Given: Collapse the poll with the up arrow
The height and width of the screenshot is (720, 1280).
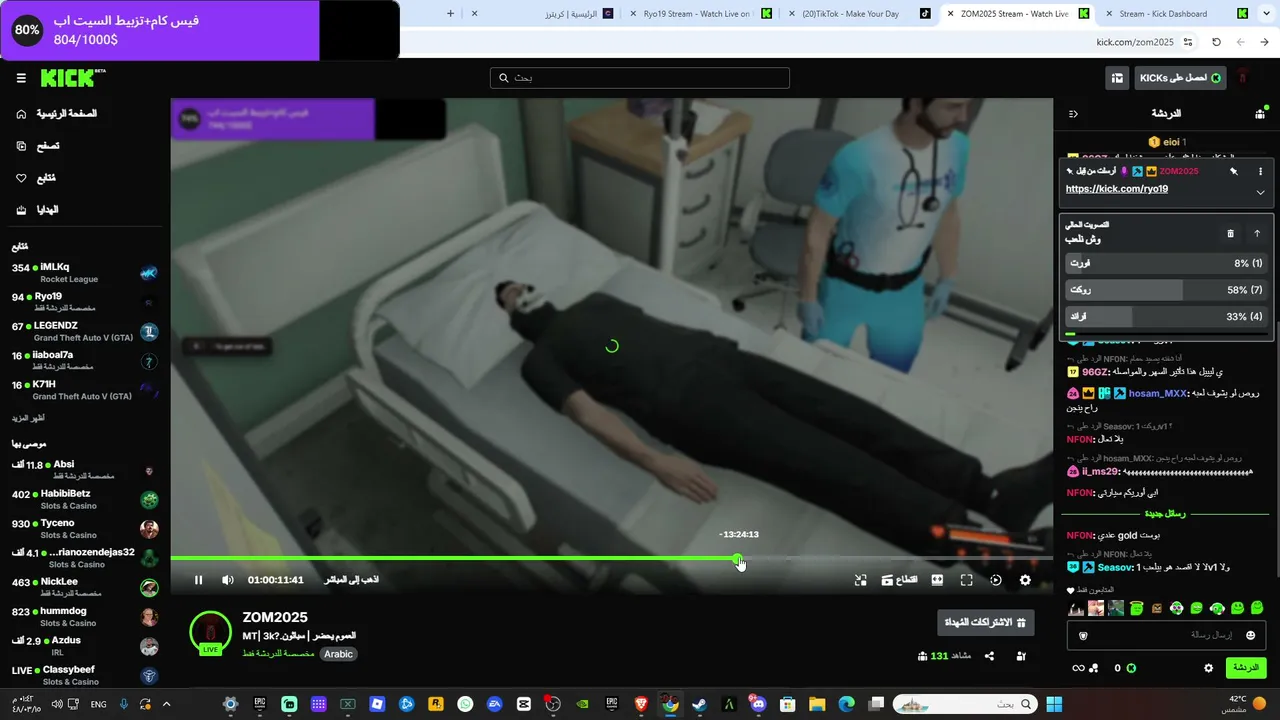Looking at the screenshot, I should pos(1257,233).
